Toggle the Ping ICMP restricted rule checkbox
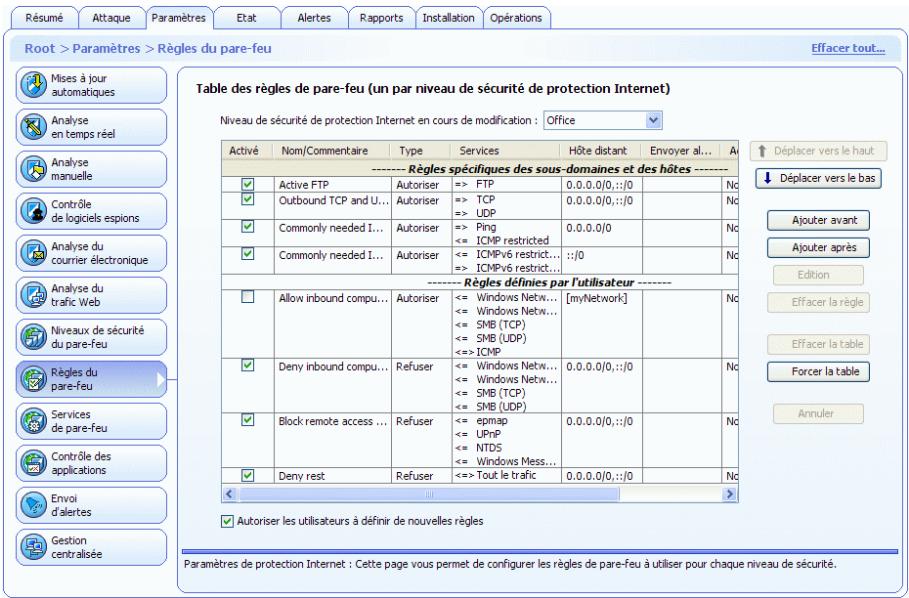909x598 pixels. coord(248,226)
